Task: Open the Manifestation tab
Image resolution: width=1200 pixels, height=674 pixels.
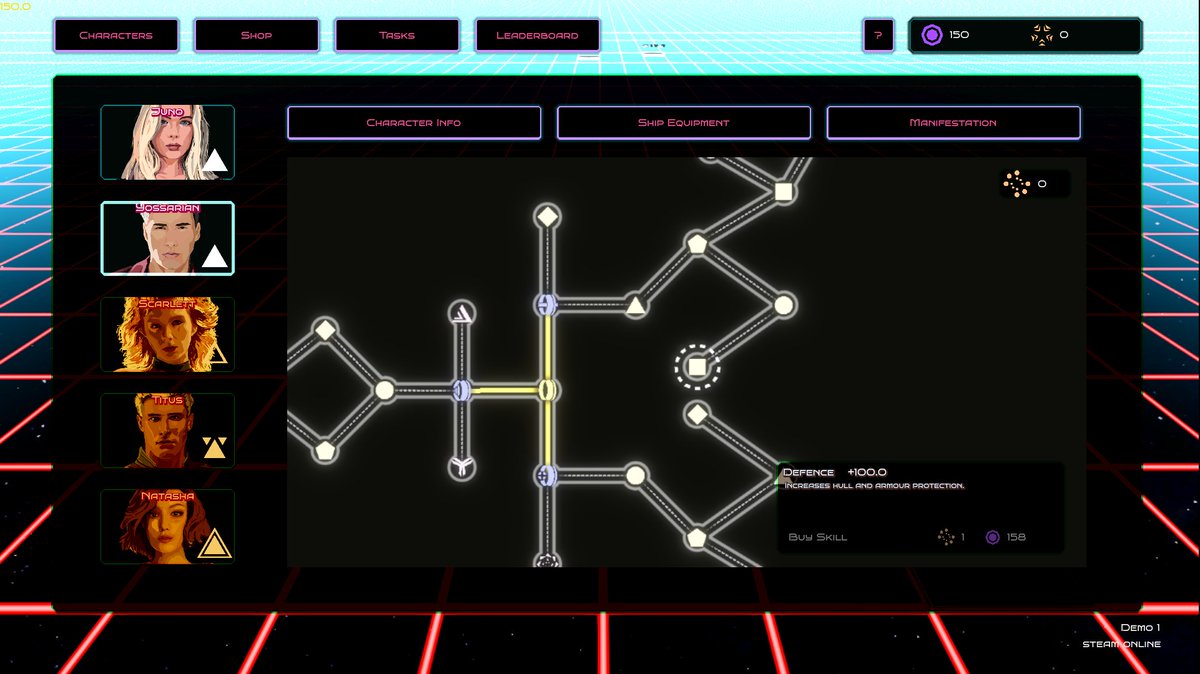Action: click(952, 122)
